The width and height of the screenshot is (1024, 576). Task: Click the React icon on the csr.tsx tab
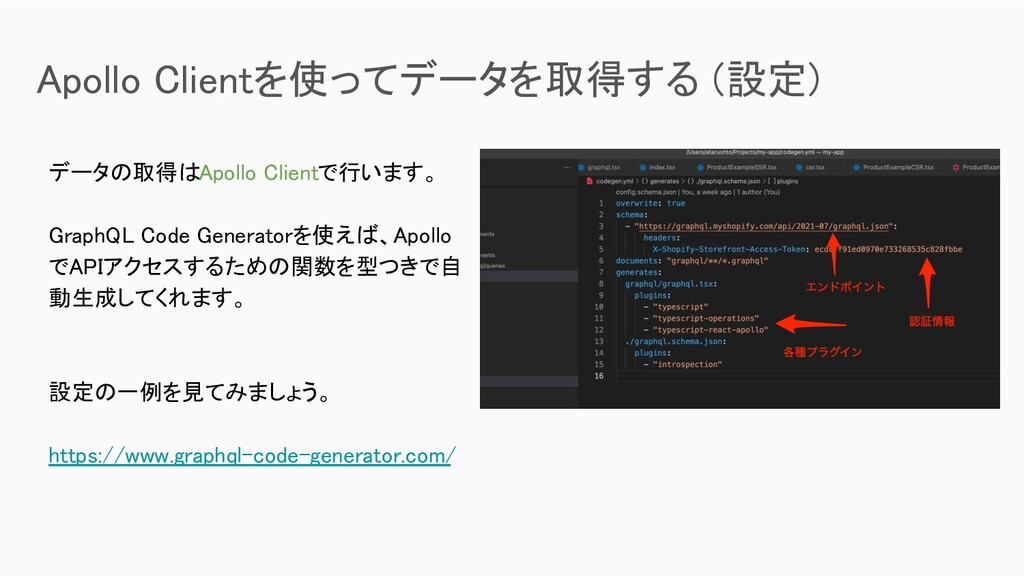click(x=799, y=167)
